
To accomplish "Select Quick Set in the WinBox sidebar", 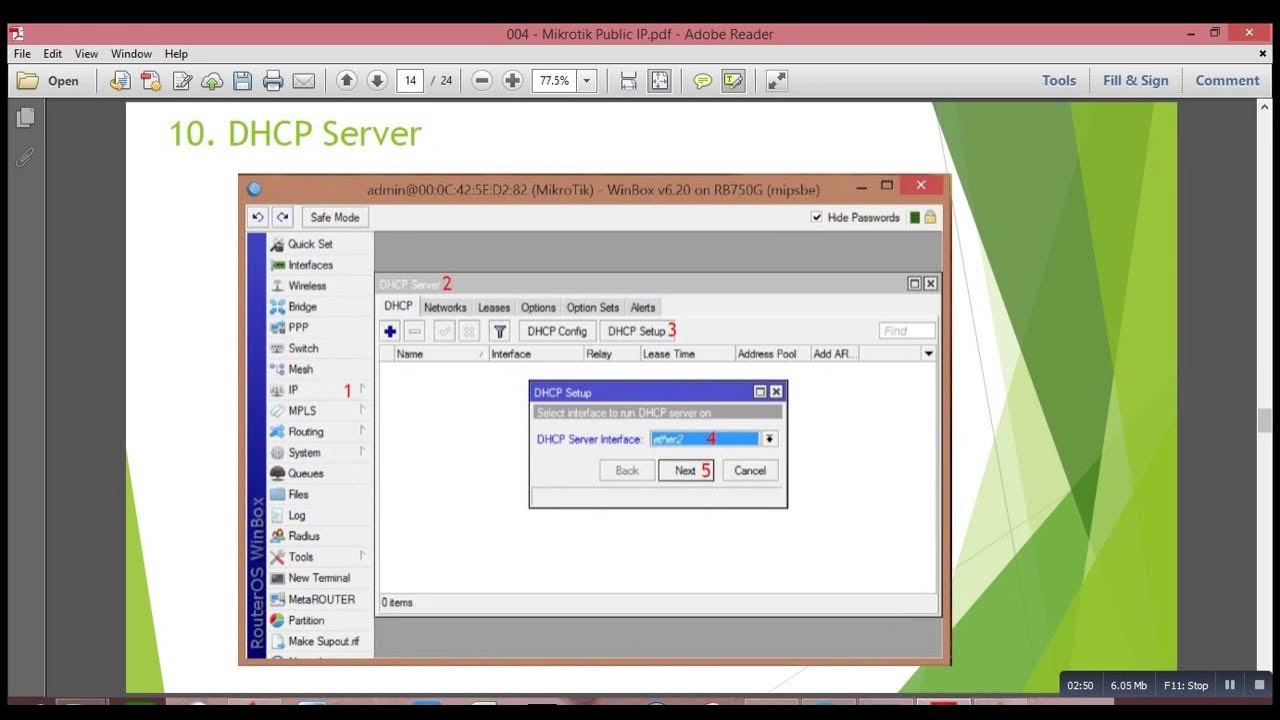I will [311, 244].
